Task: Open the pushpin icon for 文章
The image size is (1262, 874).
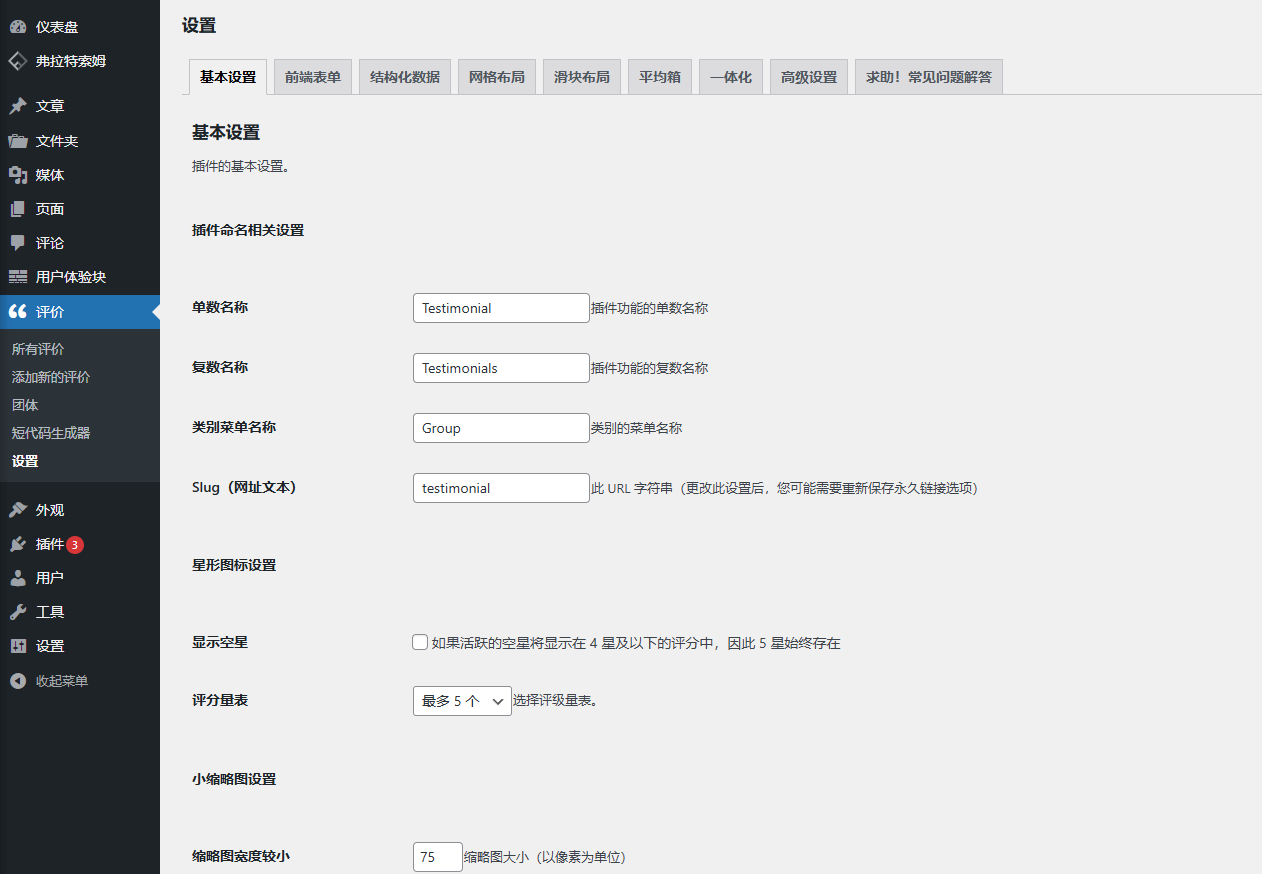Action: coord(18,106)
